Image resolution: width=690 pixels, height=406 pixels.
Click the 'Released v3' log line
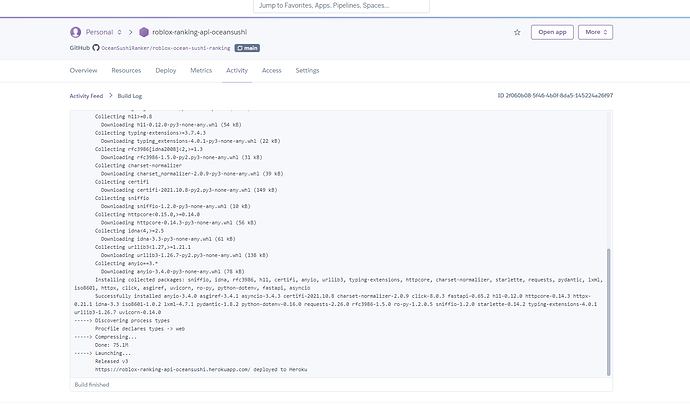click(x=111, y=362)
